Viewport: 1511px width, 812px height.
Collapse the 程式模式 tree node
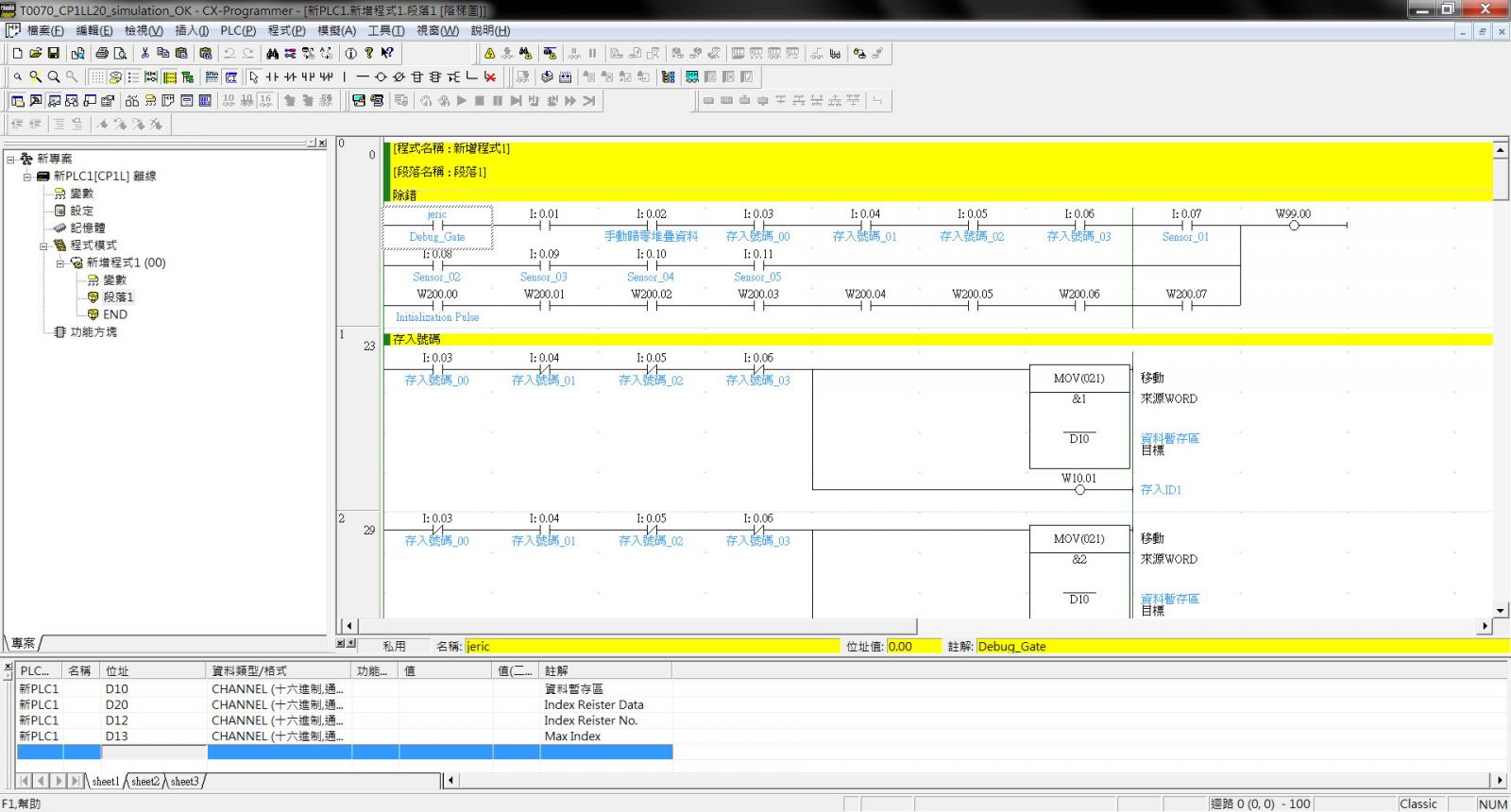(43, 245)
